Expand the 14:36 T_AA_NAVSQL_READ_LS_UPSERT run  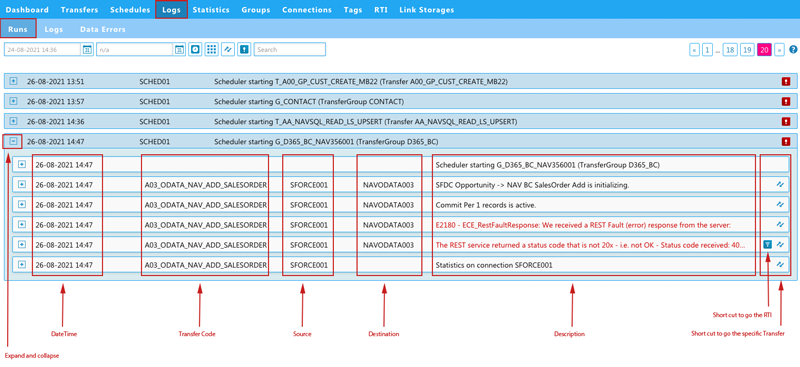pos(14,121)
